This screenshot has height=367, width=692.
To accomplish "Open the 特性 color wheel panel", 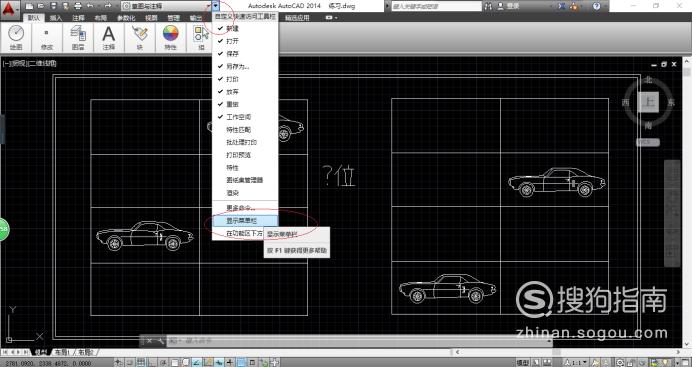I will [170, 37].
